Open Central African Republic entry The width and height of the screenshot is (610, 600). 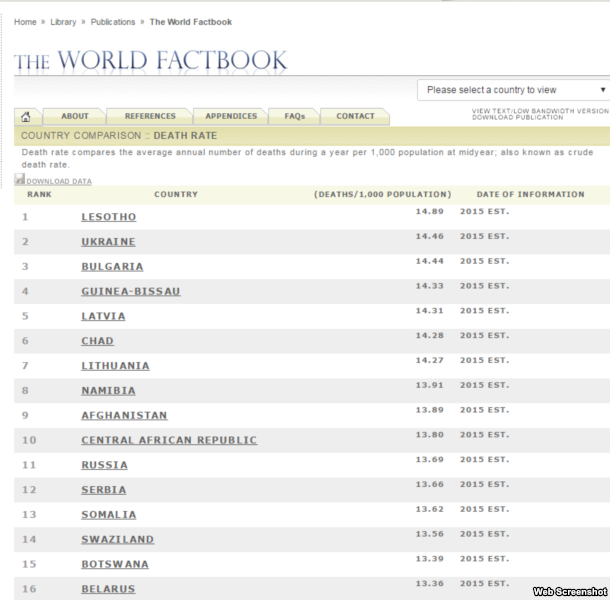click(169, 440)
